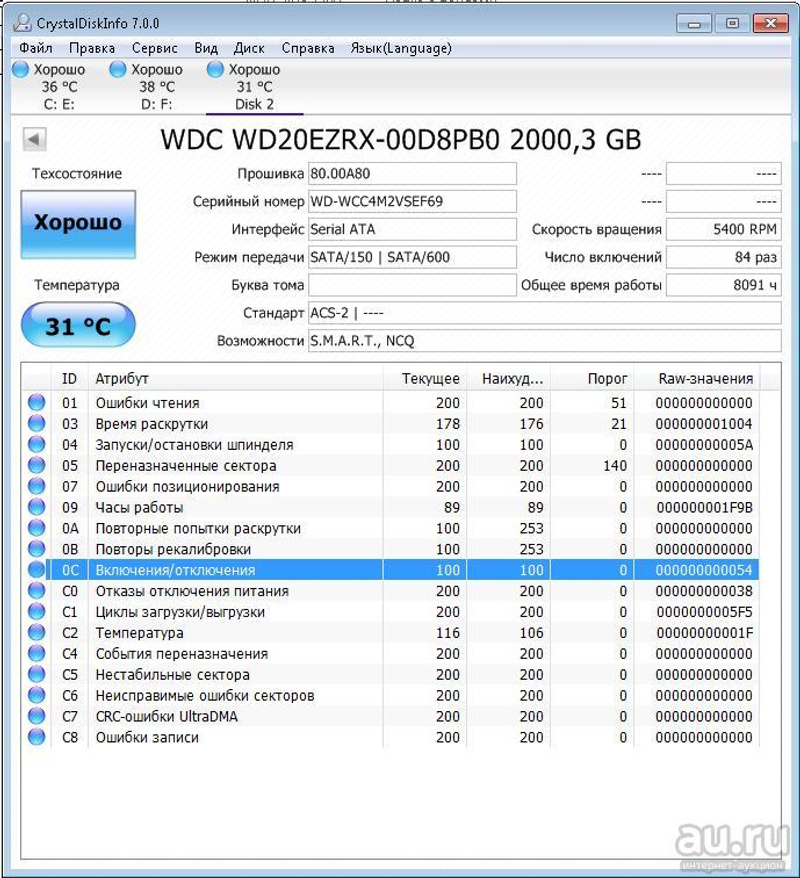Click the Стандарт field ACS-2

tap(545, 313)
